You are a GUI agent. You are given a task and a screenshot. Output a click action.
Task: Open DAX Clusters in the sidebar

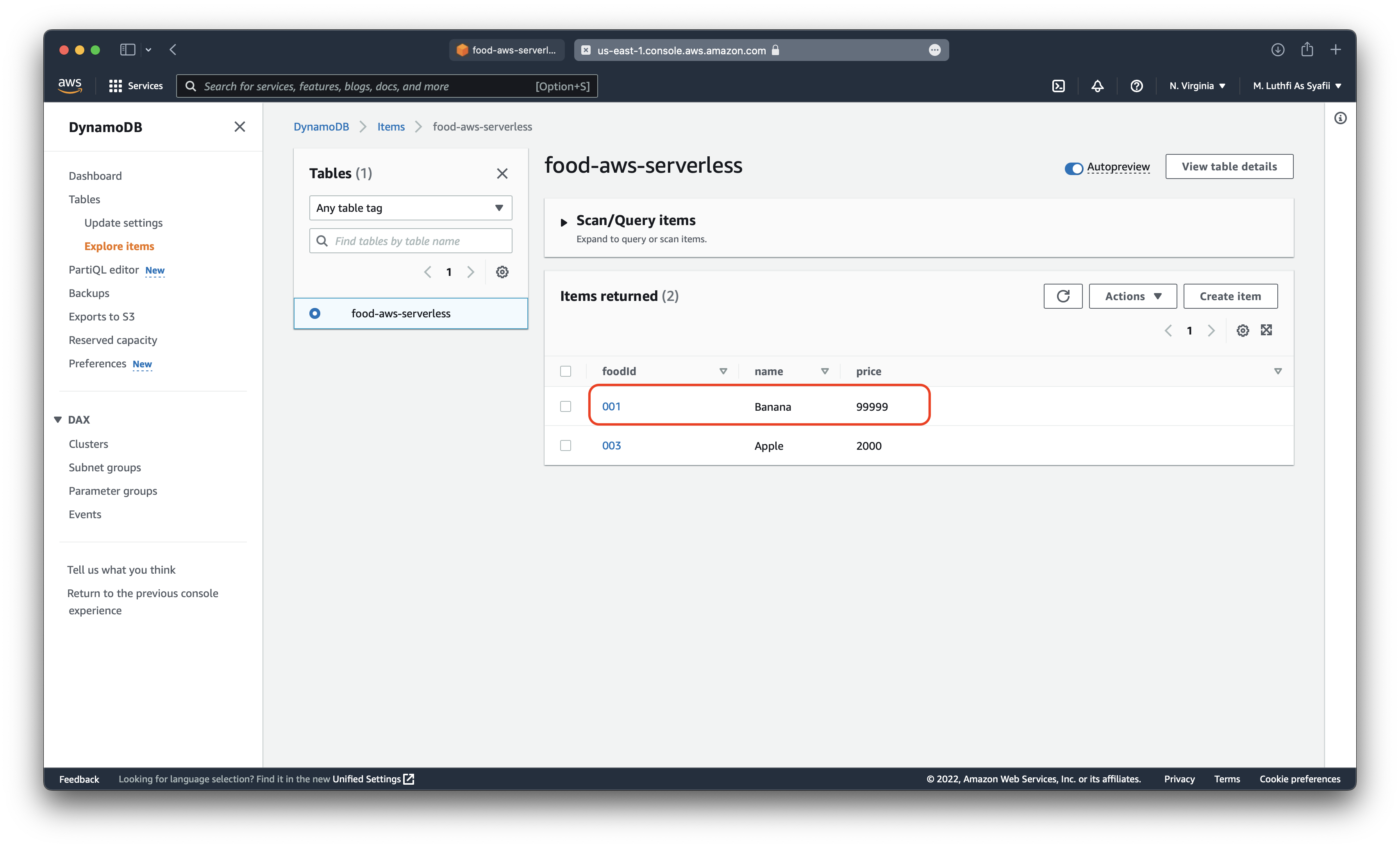pos(88,444)
